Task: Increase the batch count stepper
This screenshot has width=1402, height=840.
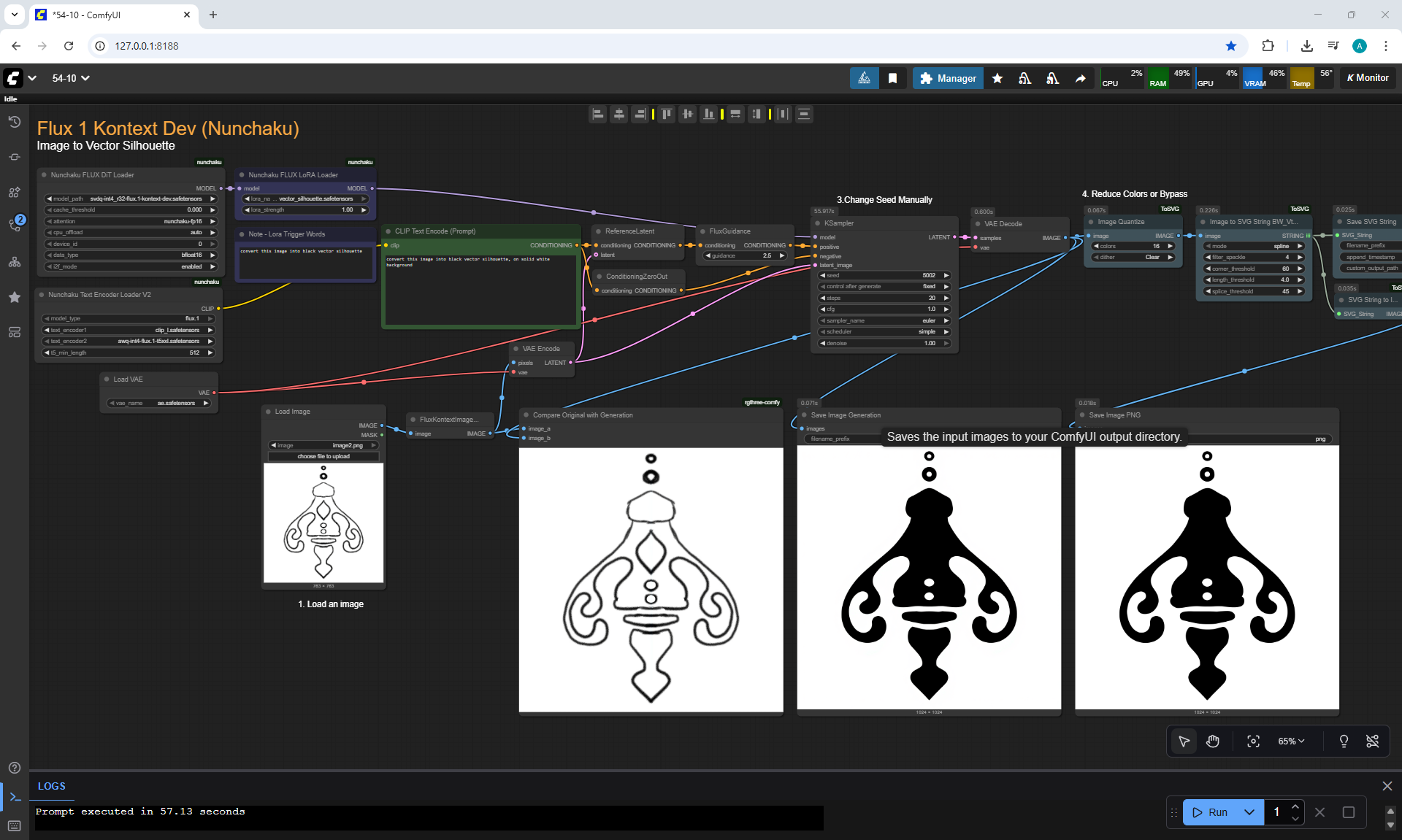Action: pos(1295,806)
